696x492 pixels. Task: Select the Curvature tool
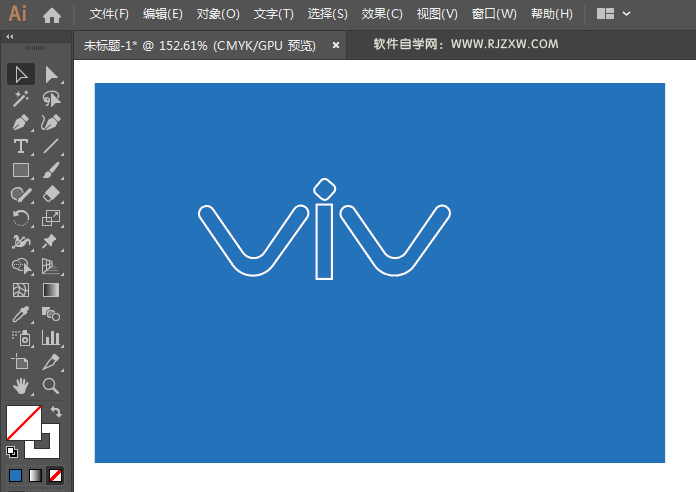tap(51, 123)
